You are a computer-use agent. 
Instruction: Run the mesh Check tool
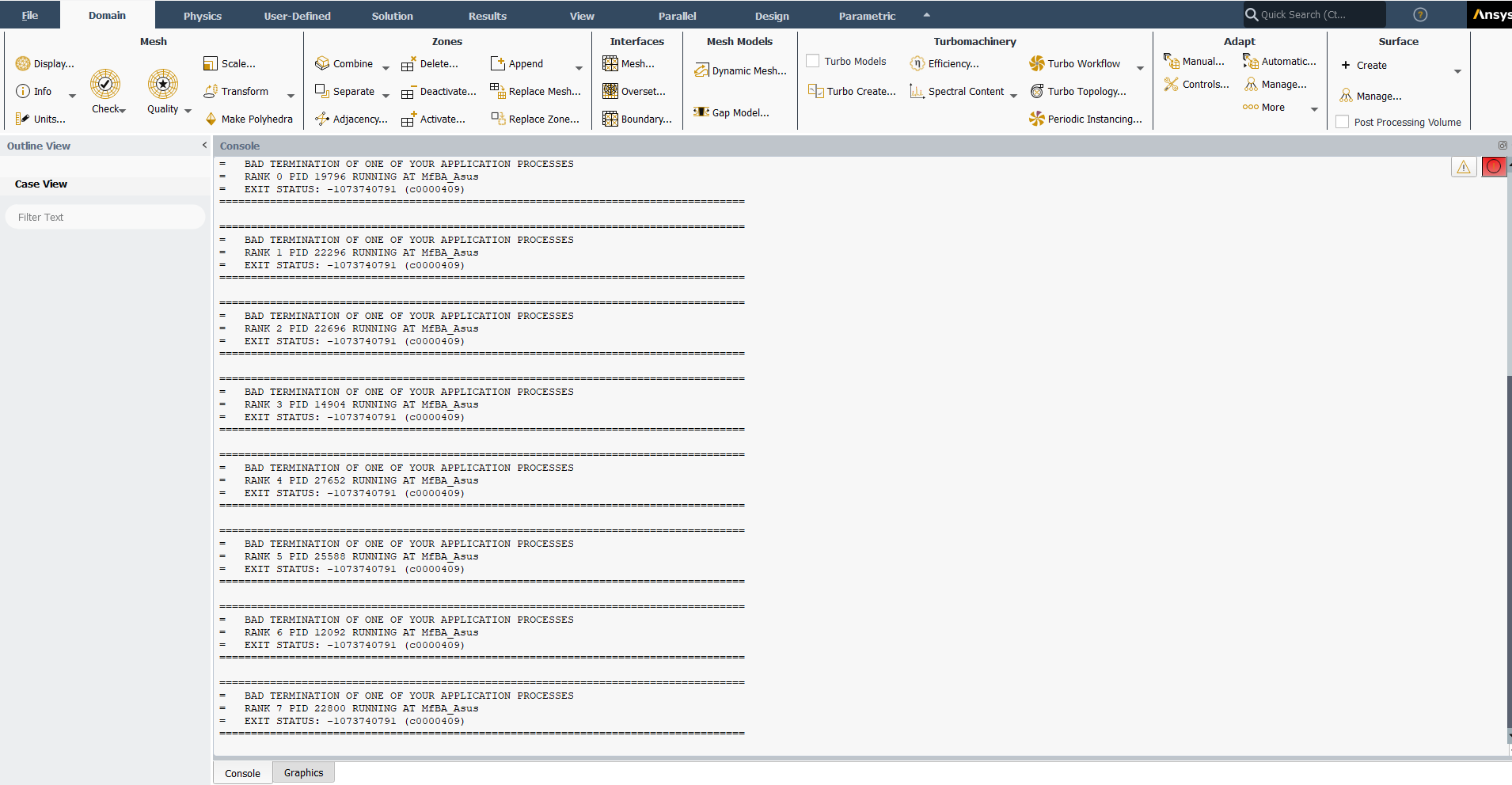click(x=105, y=91)
